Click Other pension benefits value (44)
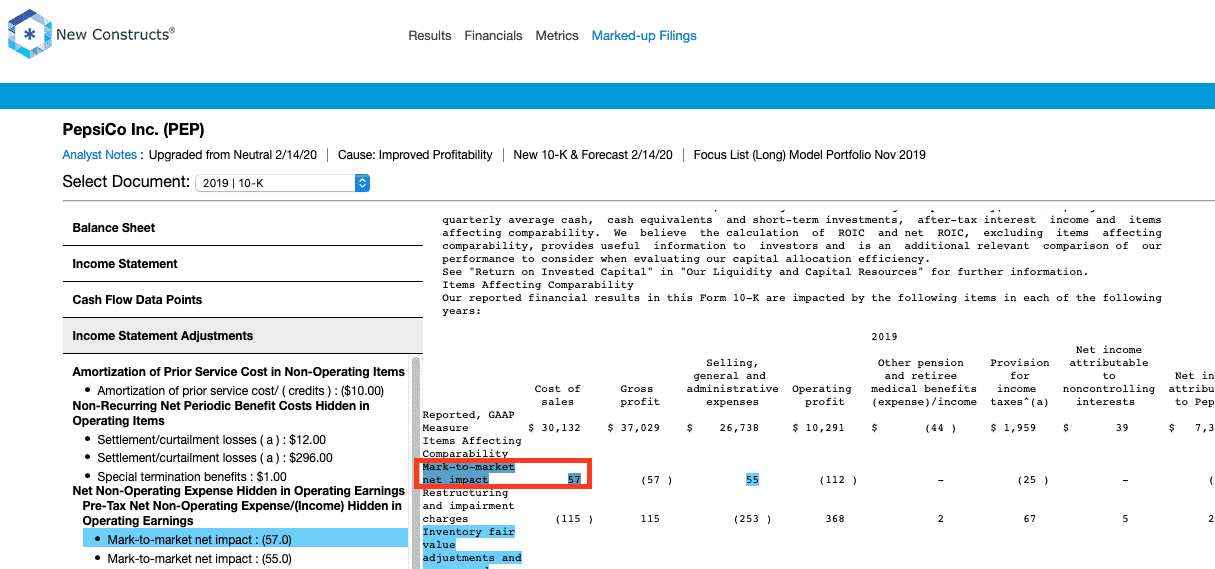Image resolution: width=1215 pixels, height=569 pixels. tap(940, 428)
